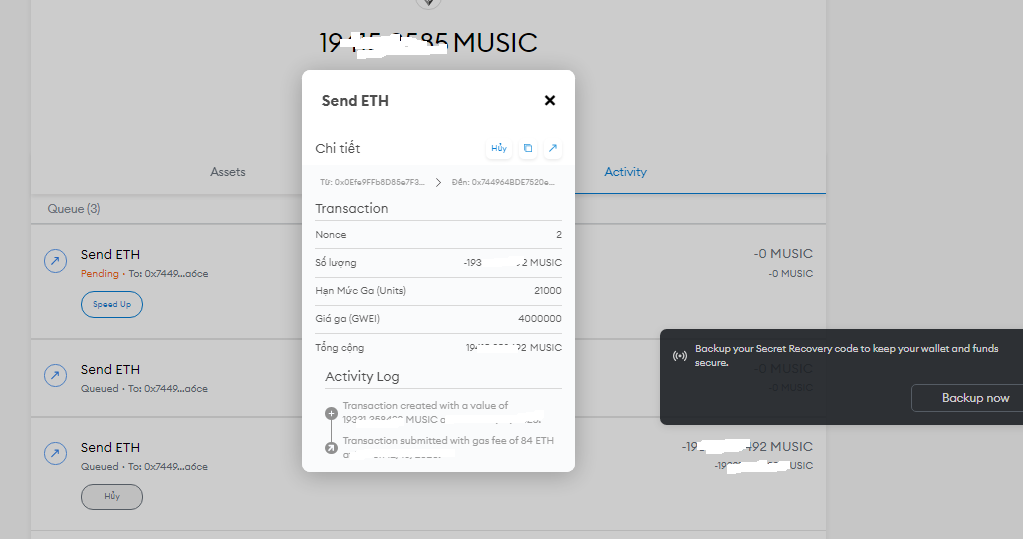Click the broadcast icon in backup notification
The width and height of the screenshot is (1023, 539).
pos(680,356)
